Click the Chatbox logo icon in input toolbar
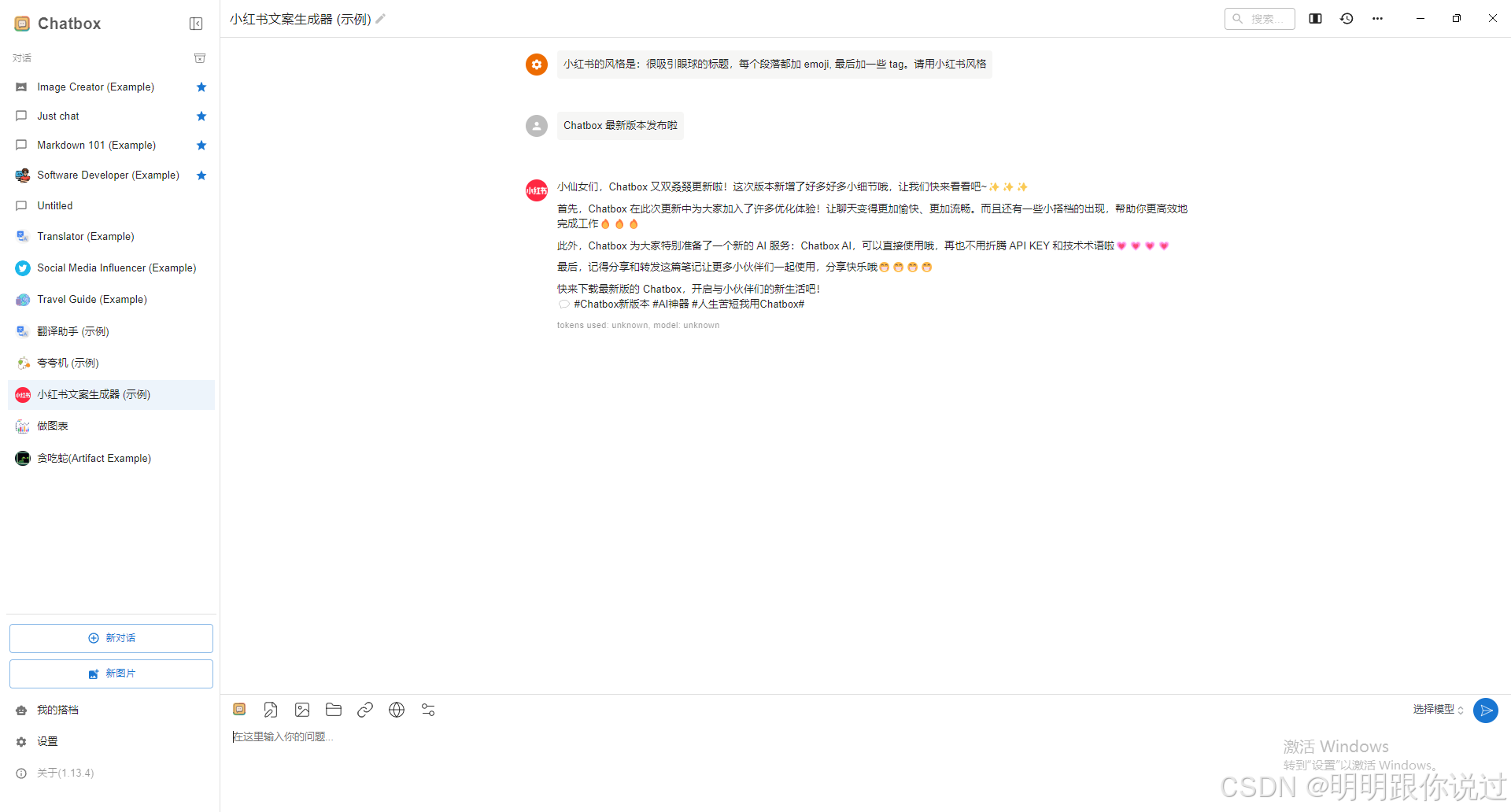1511x812 pixels. 239,710
